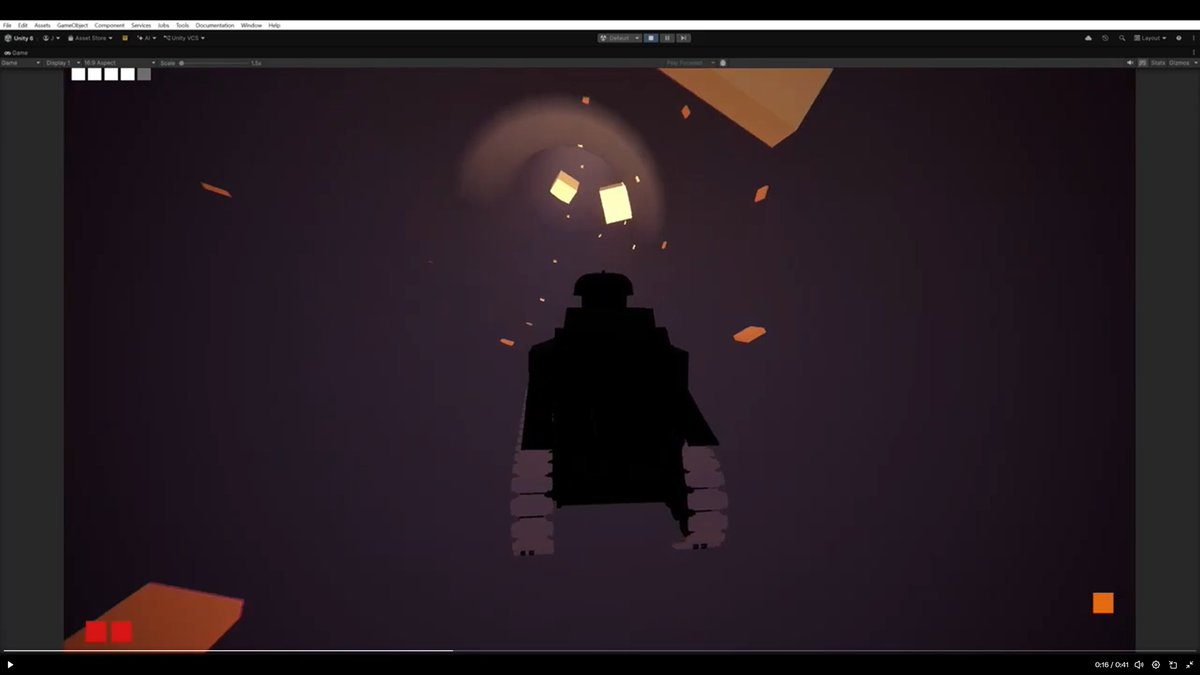The width and height of the screenshot is (1200, 675).
Task: Click the Unity 6 logo button
Action: tap(19, 38)
